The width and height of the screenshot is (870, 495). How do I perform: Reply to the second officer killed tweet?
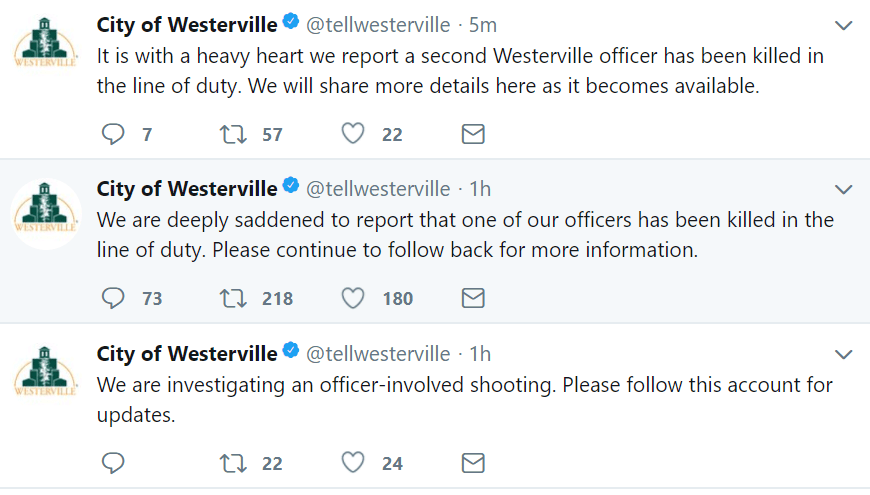pyautogui.click(x=113, y=134)
